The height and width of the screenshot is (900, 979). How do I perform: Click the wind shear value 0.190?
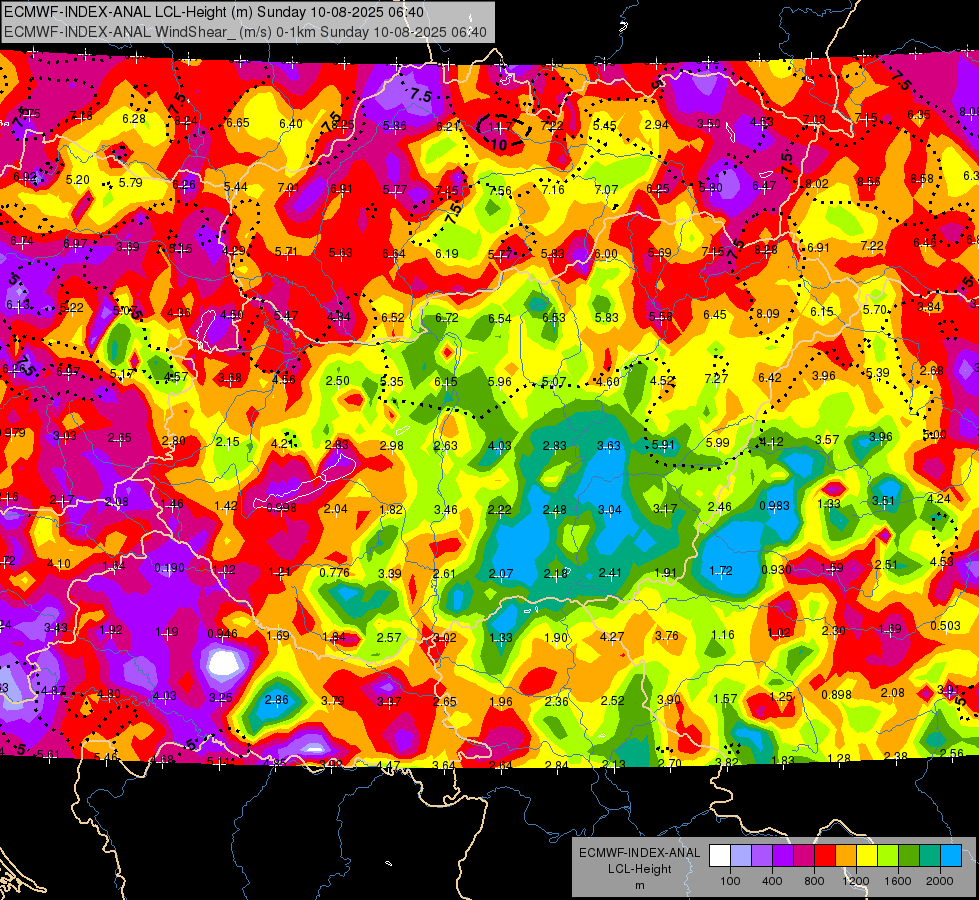[170, 568]
